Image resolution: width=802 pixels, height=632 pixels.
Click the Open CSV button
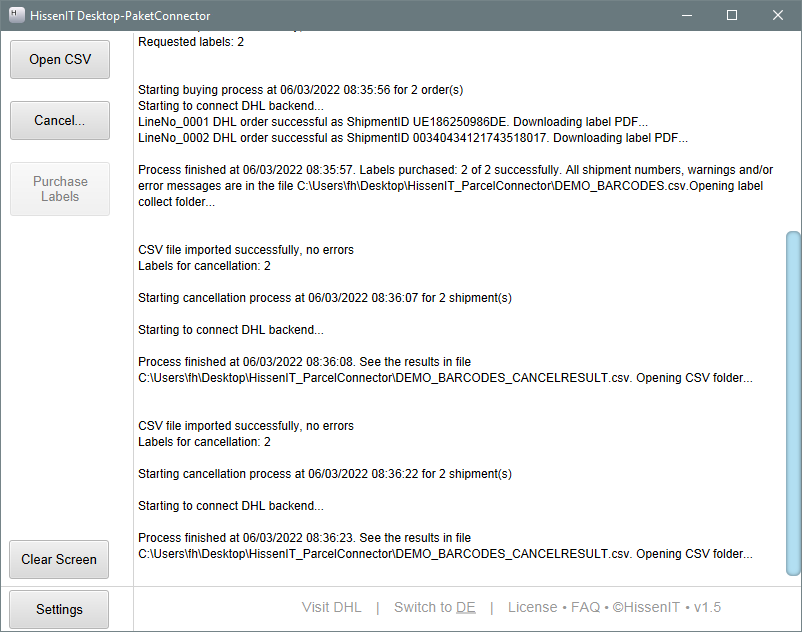click(x=60, y=59)
